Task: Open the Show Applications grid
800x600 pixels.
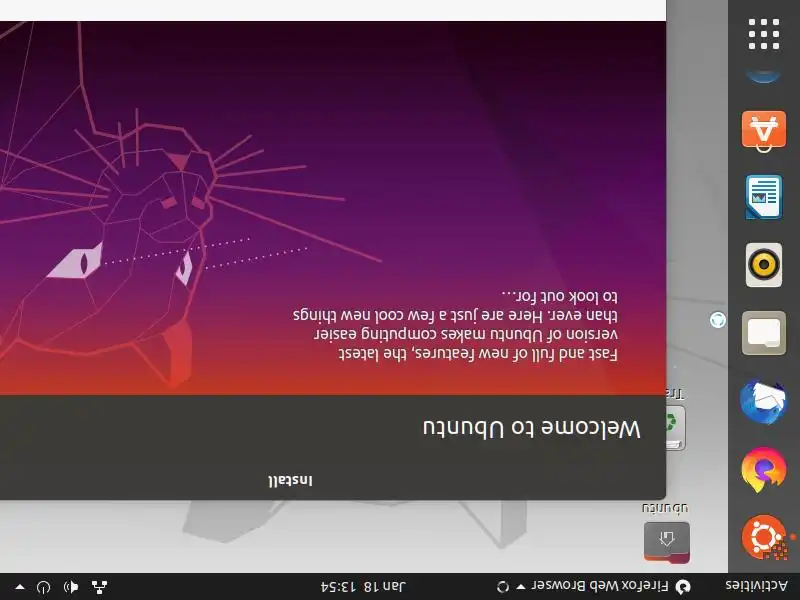Action: (x=764, y=34)
